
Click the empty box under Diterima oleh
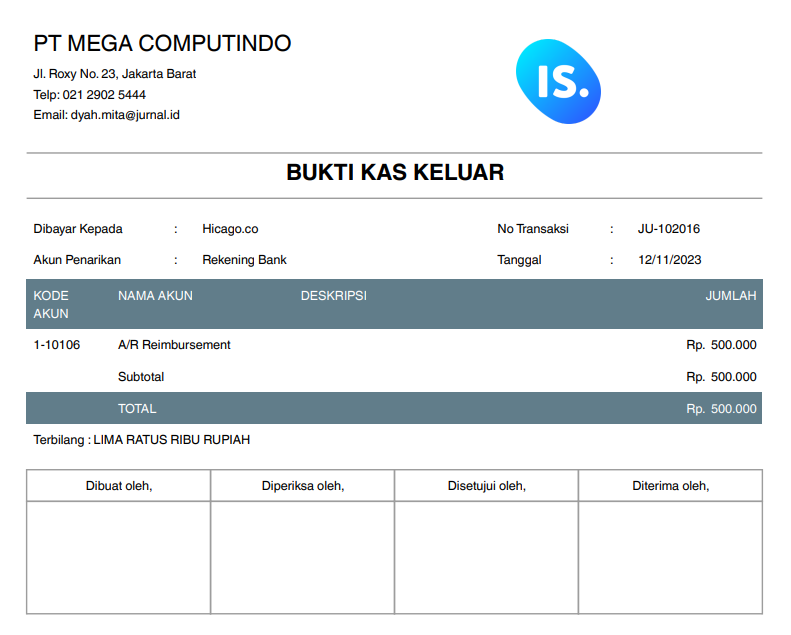pyautogui.click(x=670, y=557)
